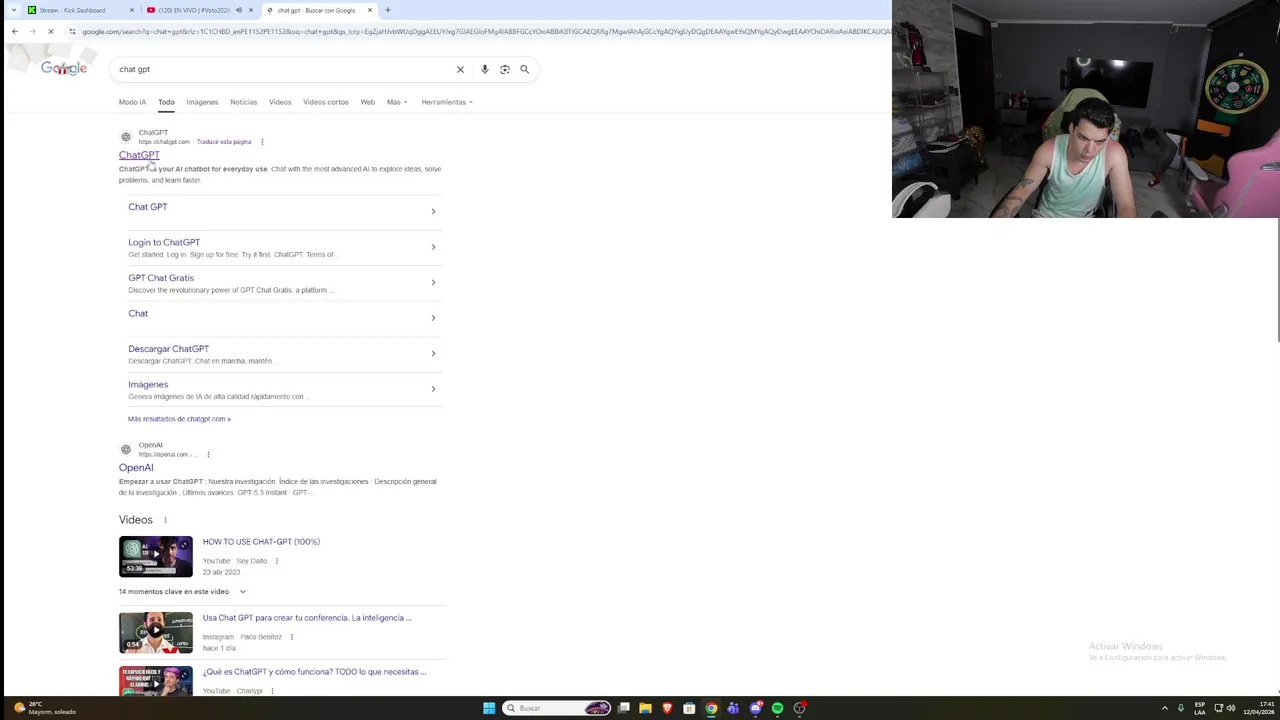Switch to the Noticias results tab
The height and width of the screenshot is (720, 1280).
[x=243, y=102]
